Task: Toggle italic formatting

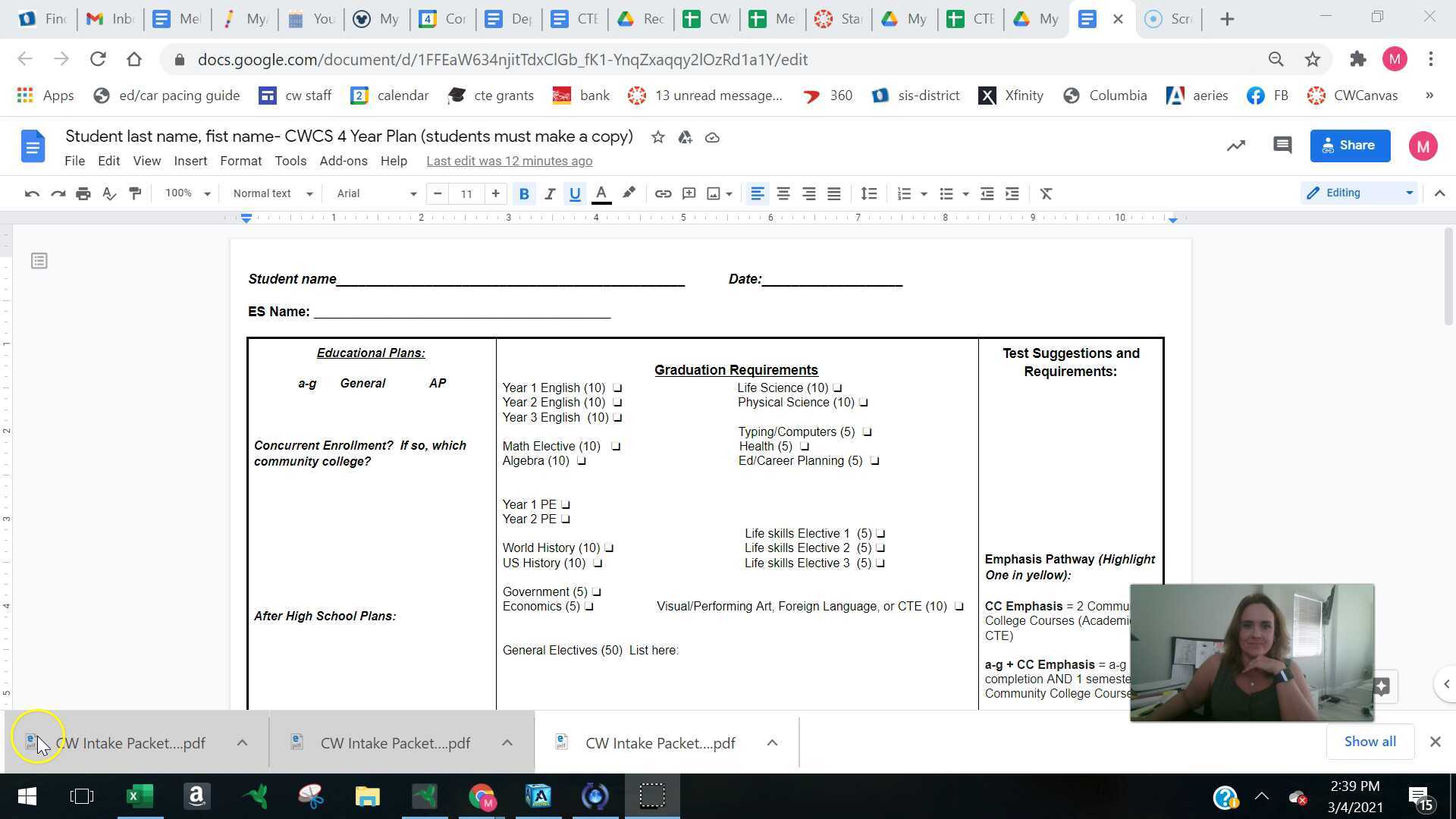Action: pyautogui.click(x=550, y=194)
